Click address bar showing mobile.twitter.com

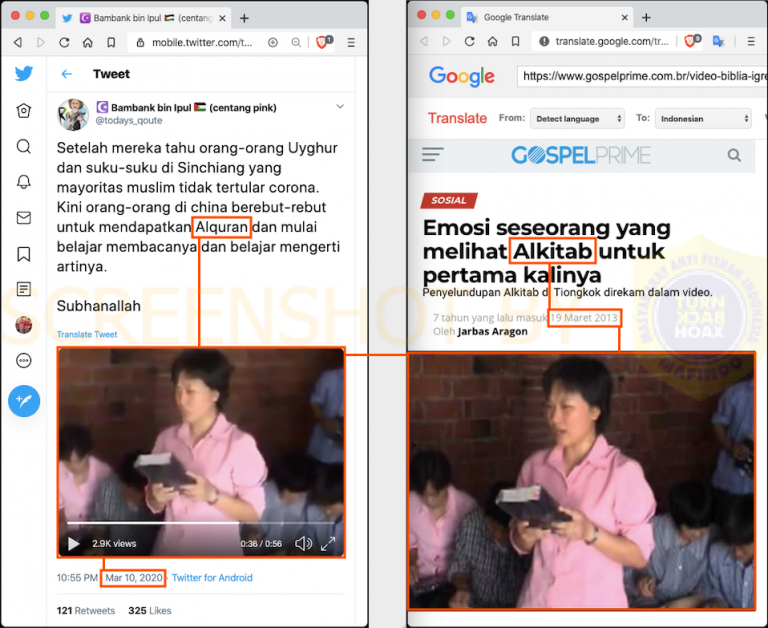[x=202, y=43]
